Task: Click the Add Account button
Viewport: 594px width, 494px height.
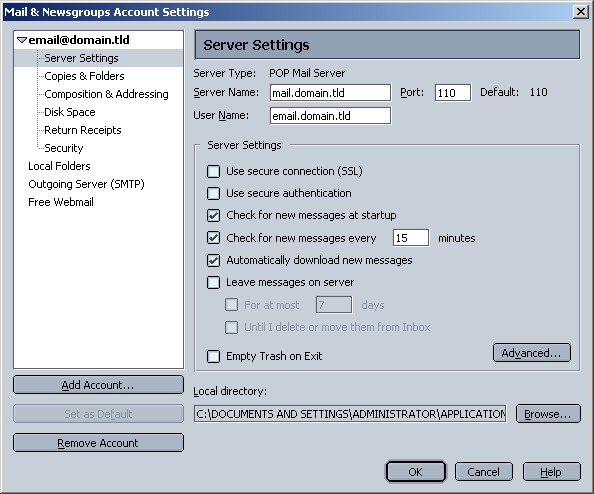Action: coord(98,385)
